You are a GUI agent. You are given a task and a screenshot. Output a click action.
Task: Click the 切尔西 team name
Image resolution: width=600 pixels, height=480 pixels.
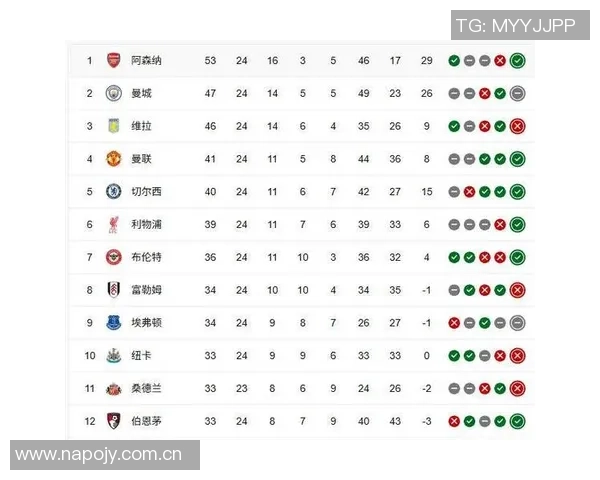[146, 192]
